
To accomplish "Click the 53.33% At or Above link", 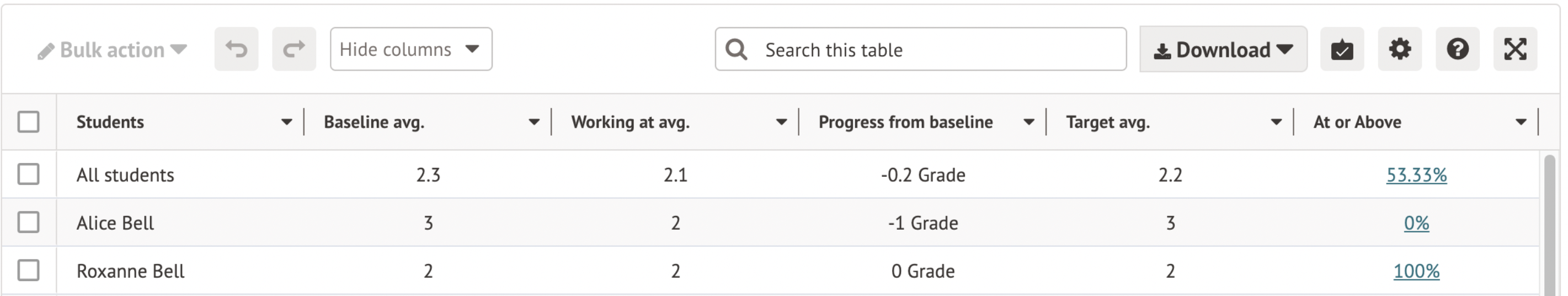I will click(1416, 176).
